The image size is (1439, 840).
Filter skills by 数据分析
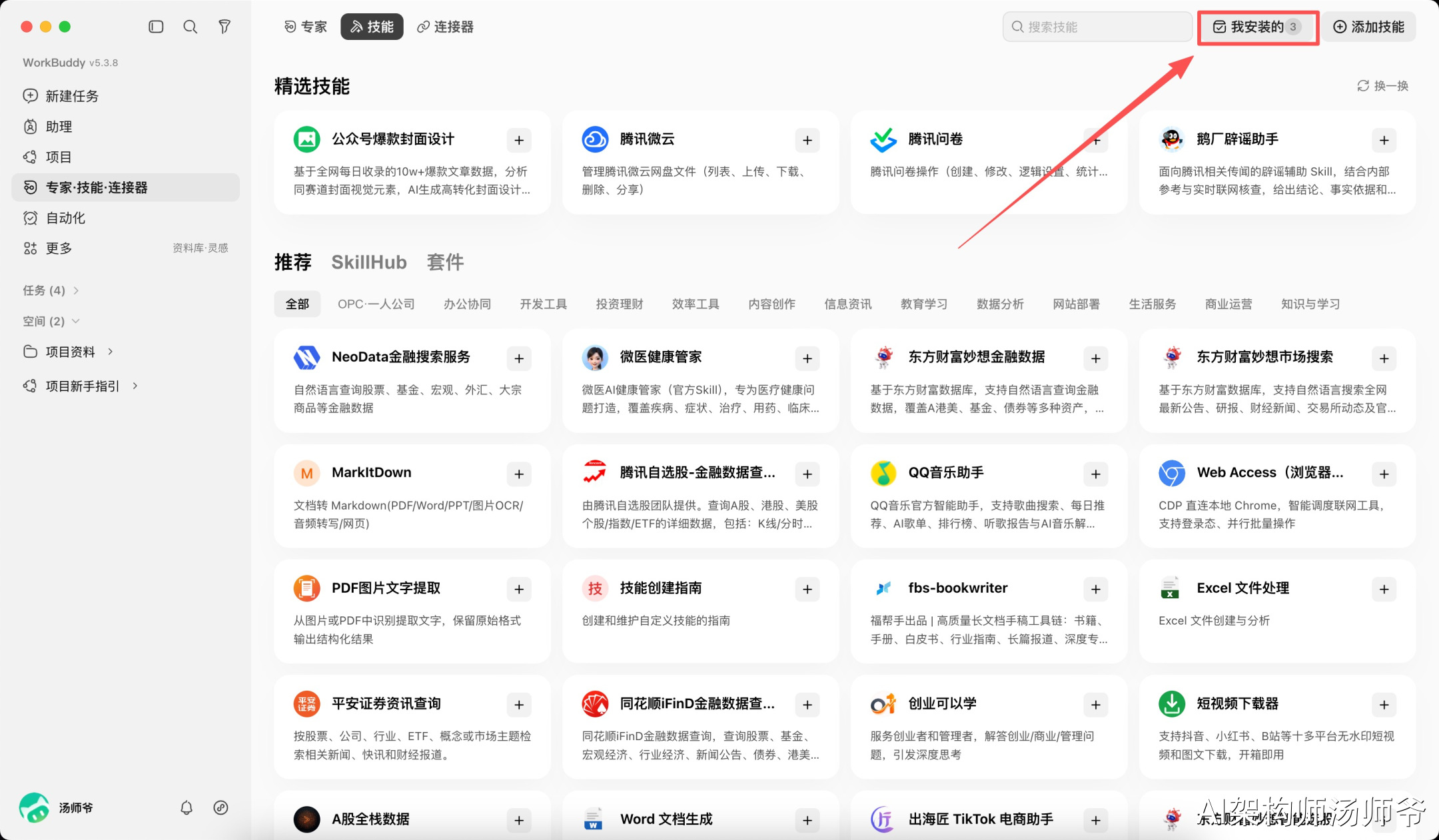point(1000,304)
